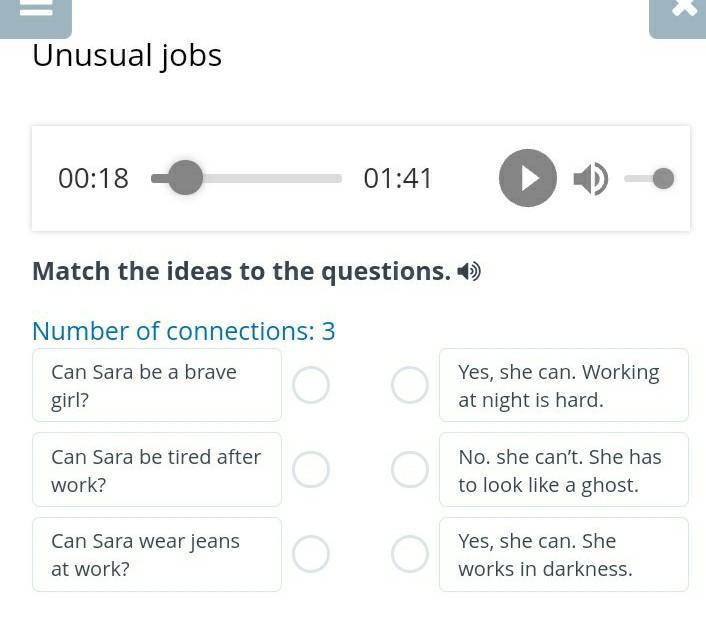Image resolution: width=706 pixels, height=638 pixels.
Task: Mute the audio player speaker
Action: 590,179
